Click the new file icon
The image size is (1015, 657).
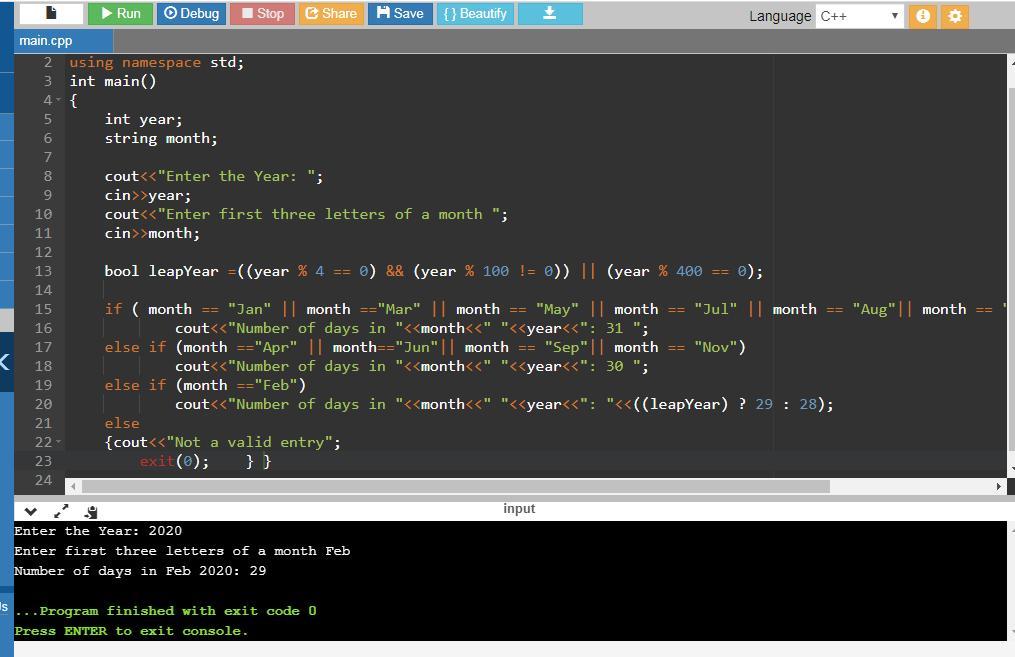click(x=50, y=14)
